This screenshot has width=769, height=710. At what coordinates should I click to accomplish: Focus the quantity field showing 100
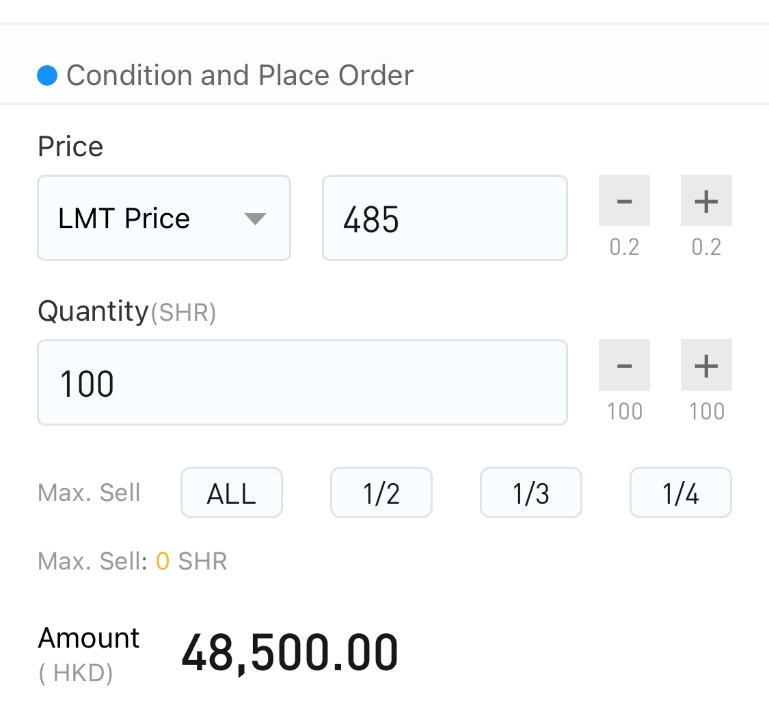coord(303,382)
